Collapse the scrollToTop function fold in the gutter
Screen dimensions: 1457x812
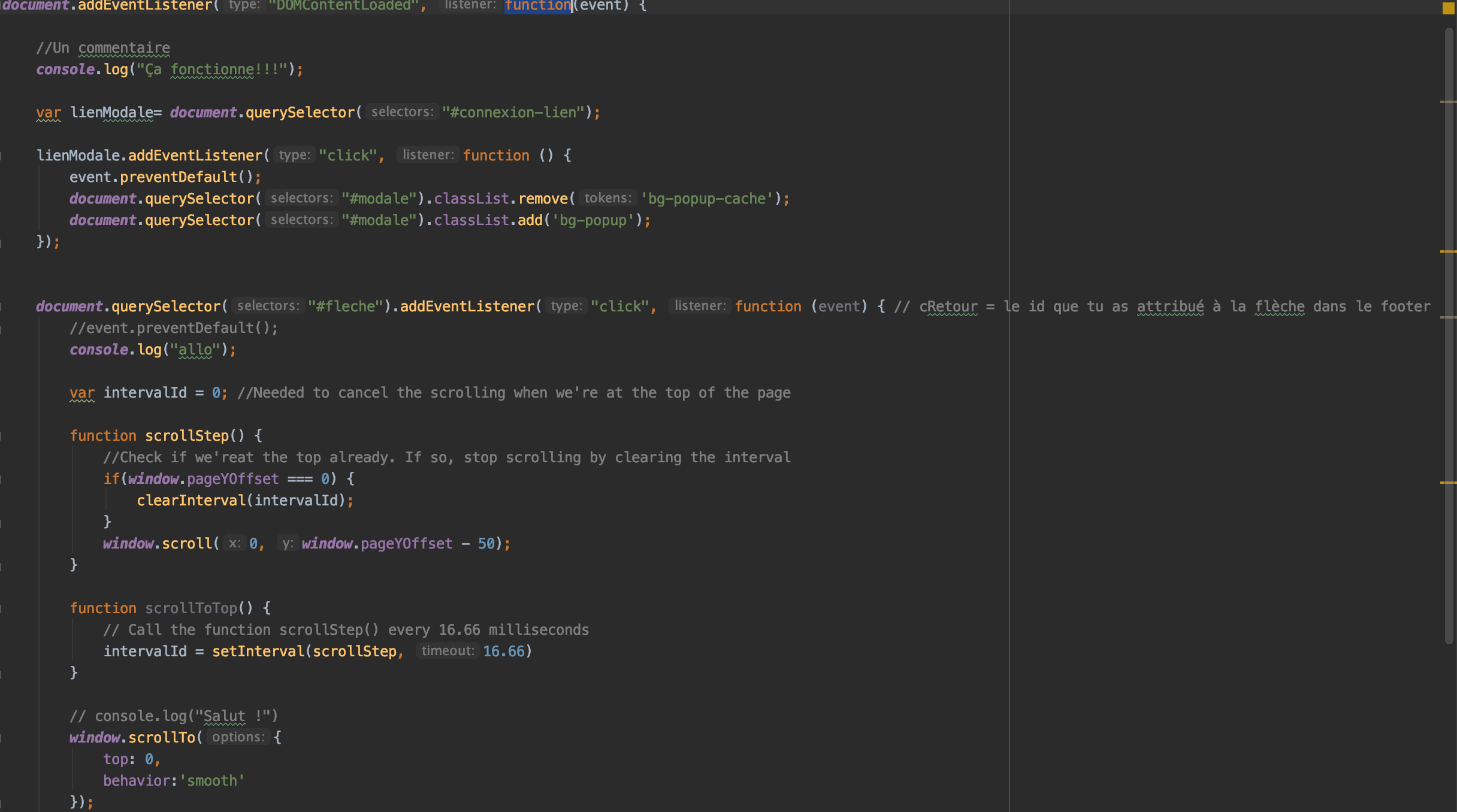(2, 608)
